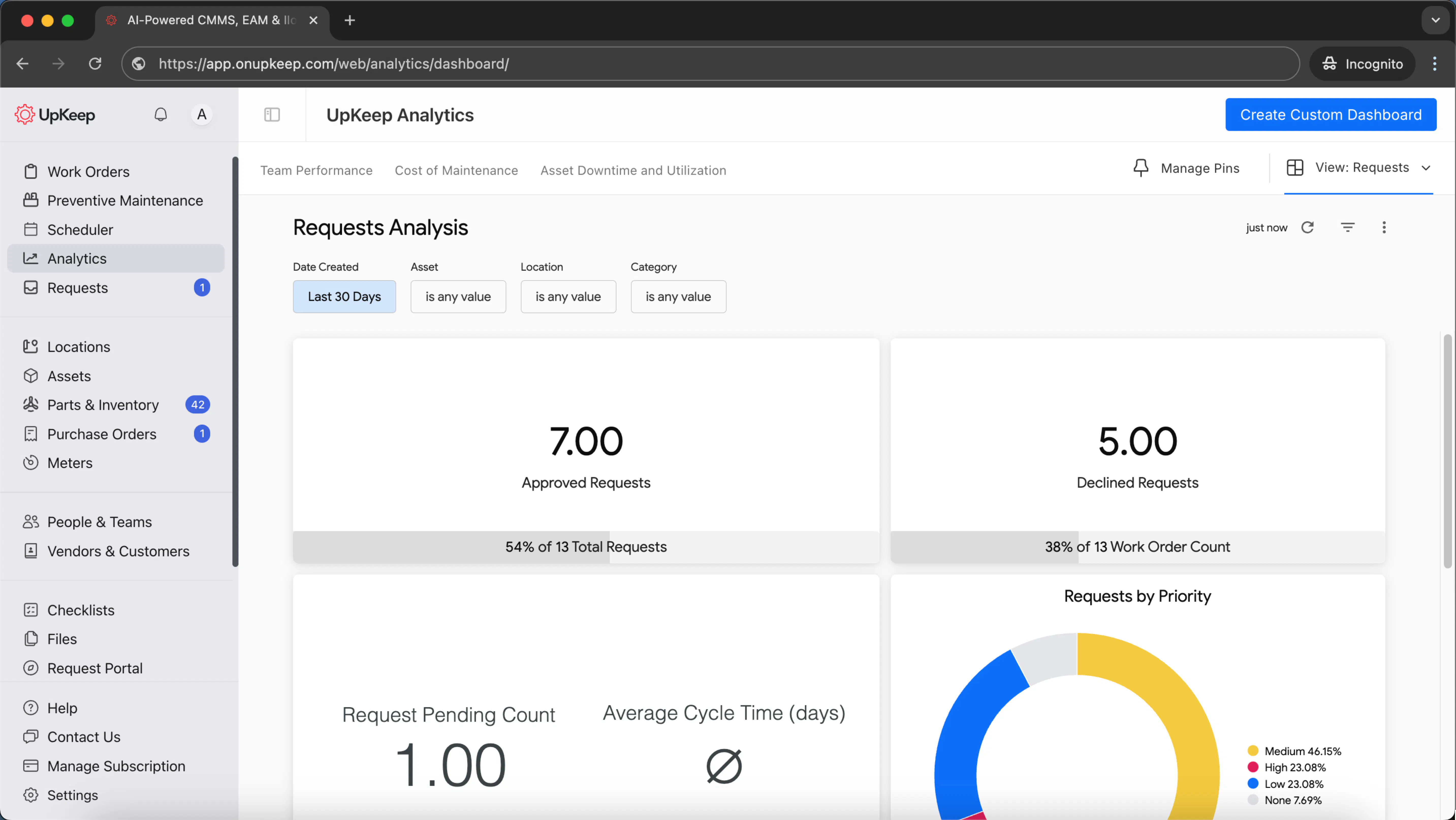Refresh the Requests Analysis dashboard
Screen dimensions: 1456x820
[1307, 227]
